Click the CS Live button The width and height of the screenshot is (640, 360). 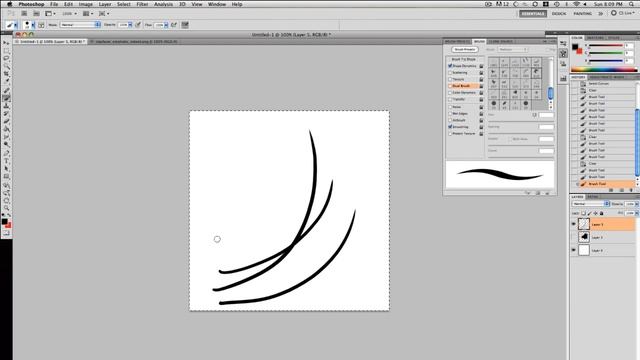624,13
